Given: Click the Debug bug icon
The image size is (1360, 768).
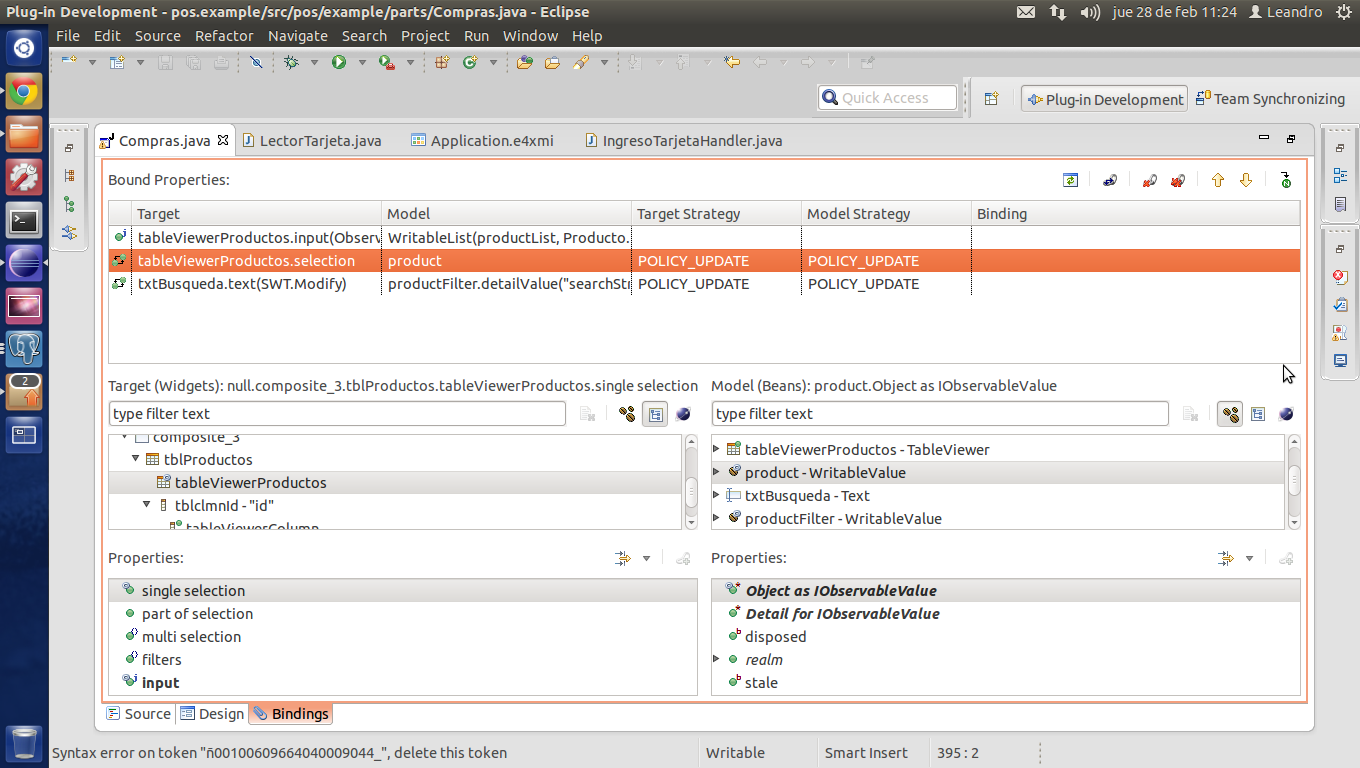Looking at the screenshot, I should tap(291, 62).
